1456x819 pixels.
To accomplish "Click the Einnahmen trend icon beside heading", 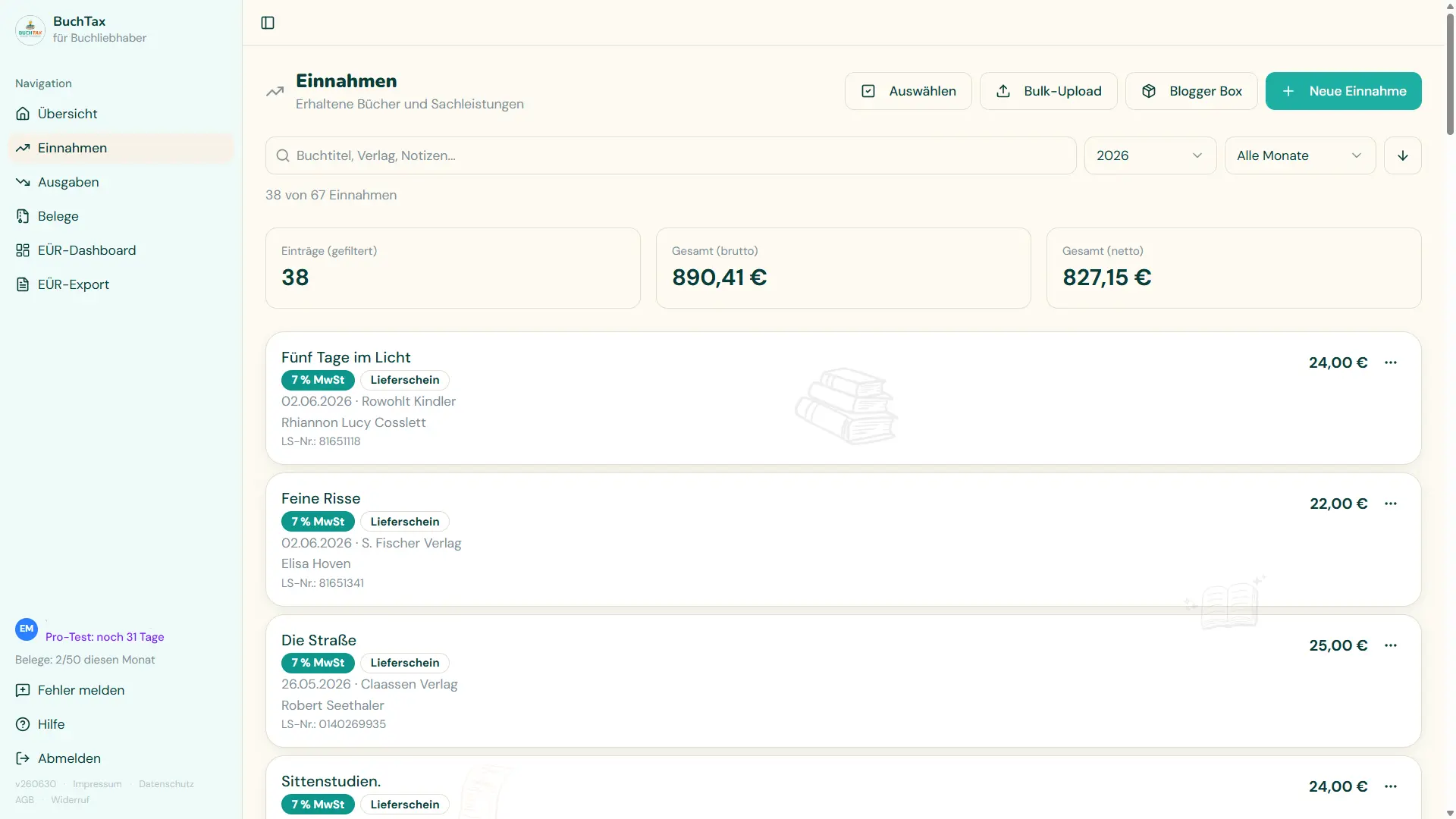I will (x=275, y=92).
